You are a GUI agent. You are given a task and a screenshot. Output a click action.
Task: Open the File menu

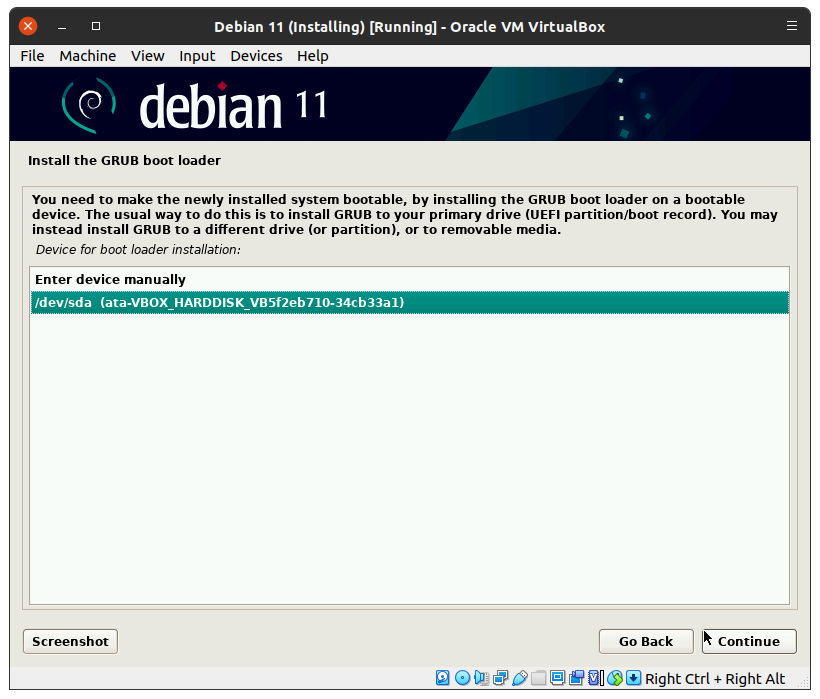[32, 56]
